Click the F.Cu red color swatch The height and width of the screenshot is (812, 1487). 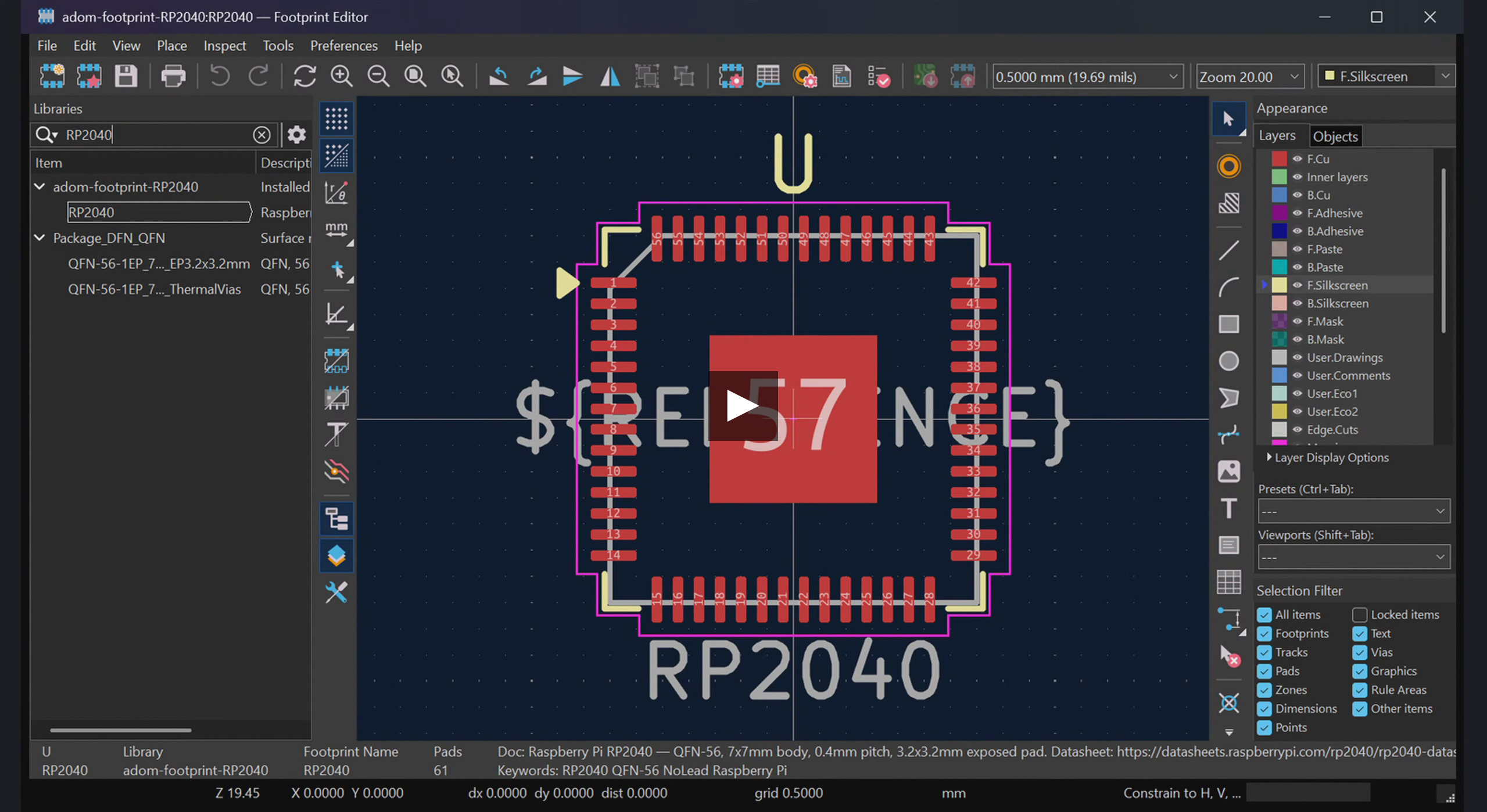point(1279,159)
